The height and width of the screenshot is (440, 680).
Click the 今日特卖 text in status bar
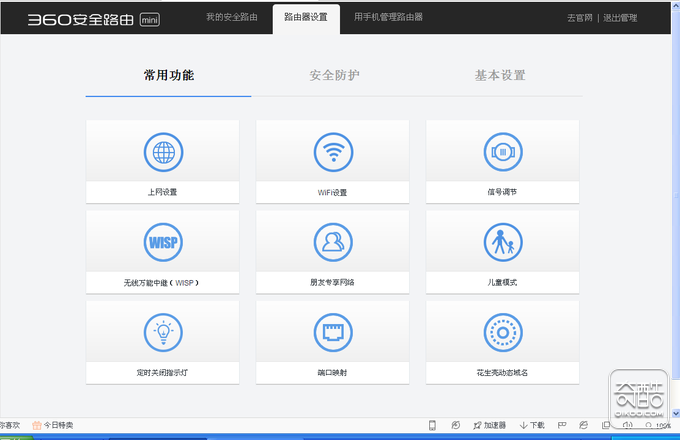(58, 425)
